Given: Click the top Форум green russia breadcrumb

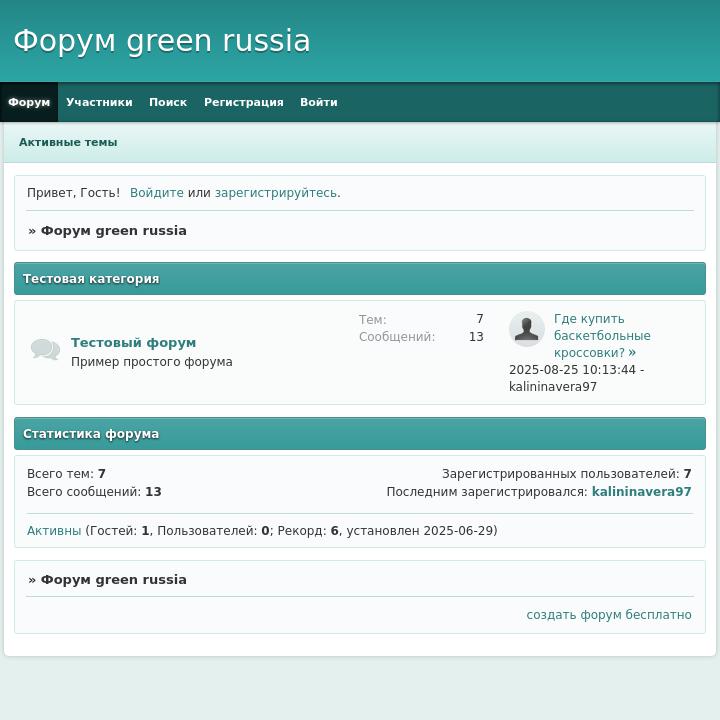Looking at the screenshot, I should (113, 231).
